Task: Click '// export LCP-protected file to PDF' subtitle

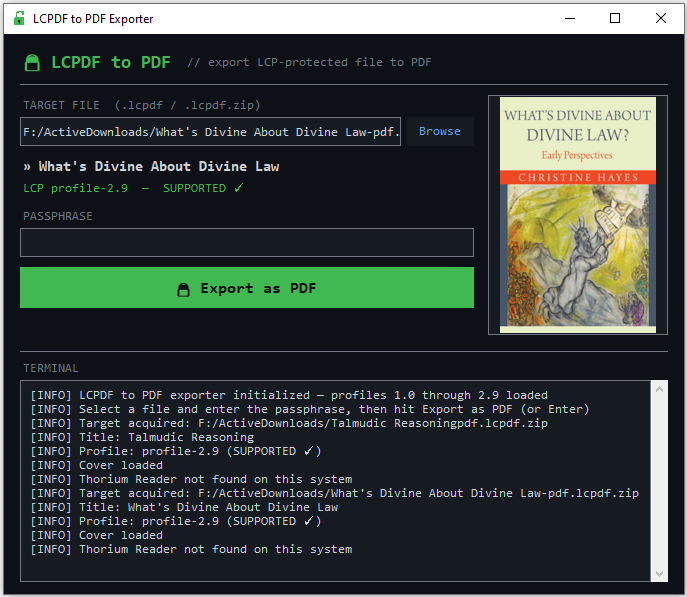Action: (x=309, y=62)
